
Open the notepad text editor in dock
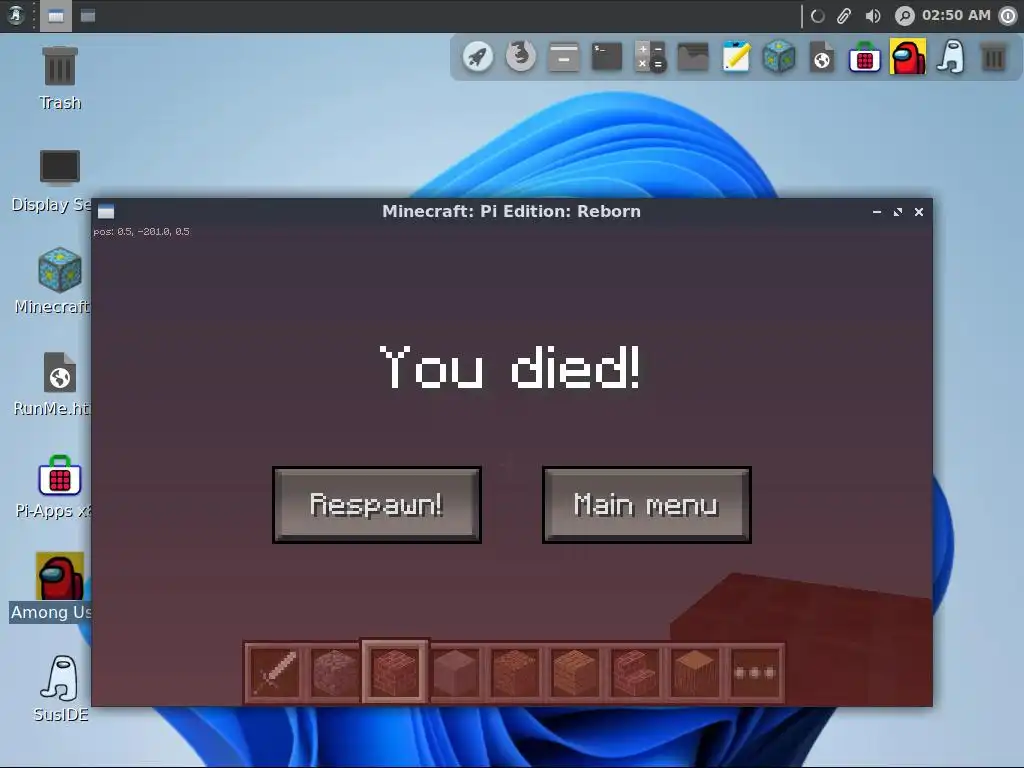736,57
